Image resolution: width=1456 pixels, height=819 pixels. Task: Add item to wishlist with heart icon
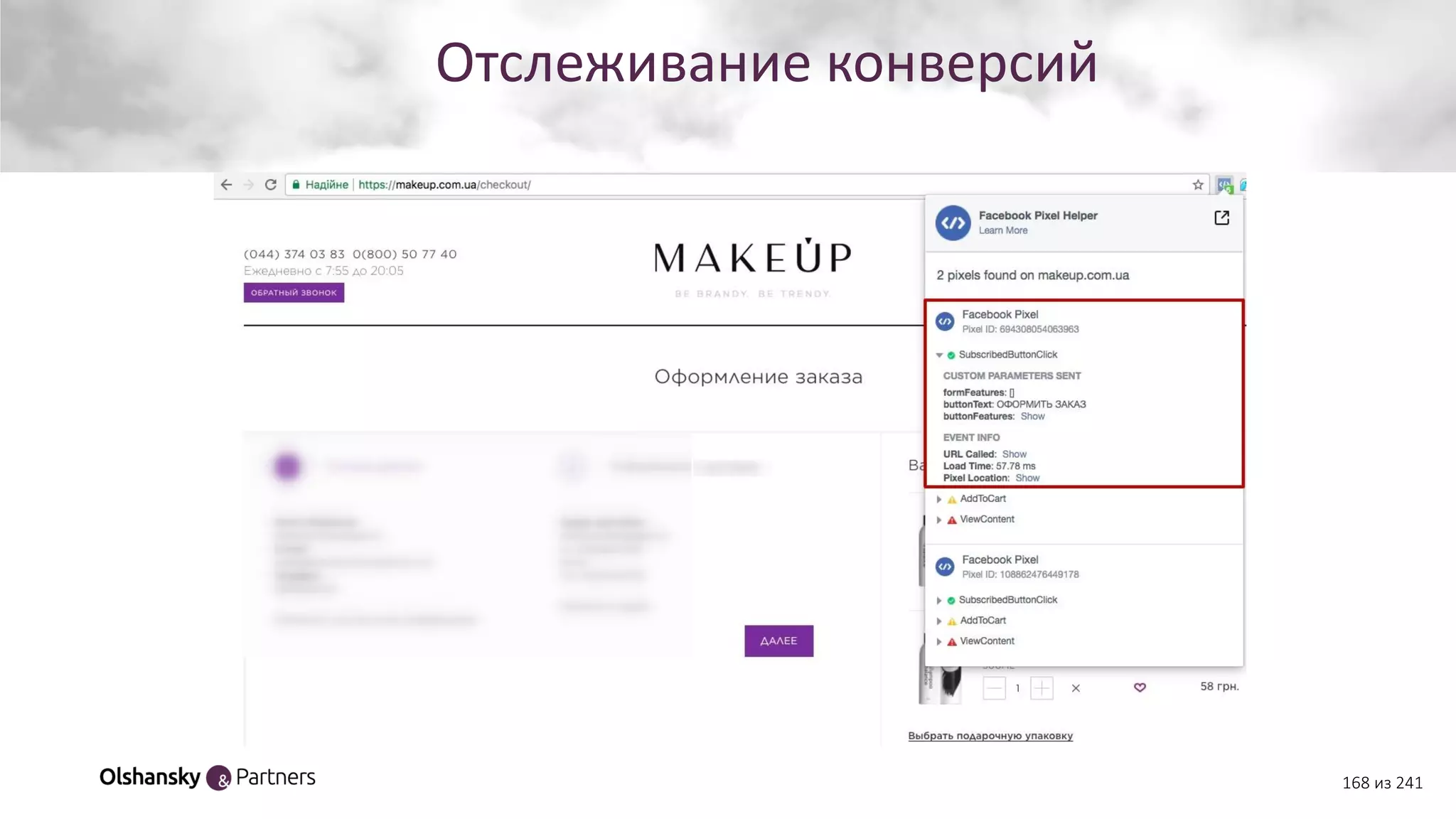1140,687
